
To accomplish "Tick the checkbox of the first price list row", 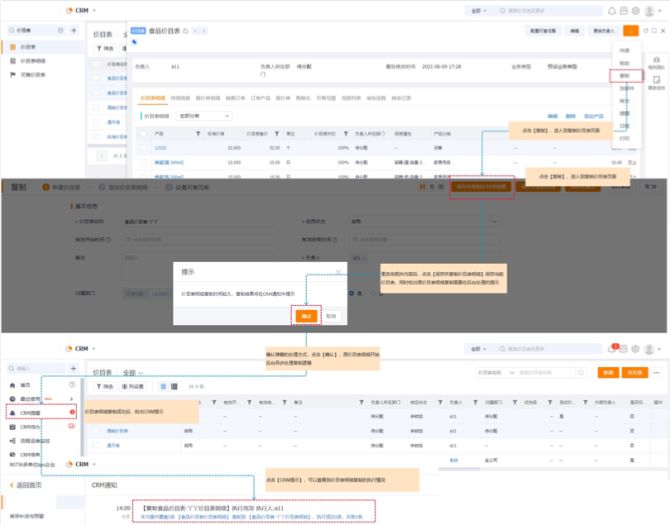I will click(x=98, y=78).
